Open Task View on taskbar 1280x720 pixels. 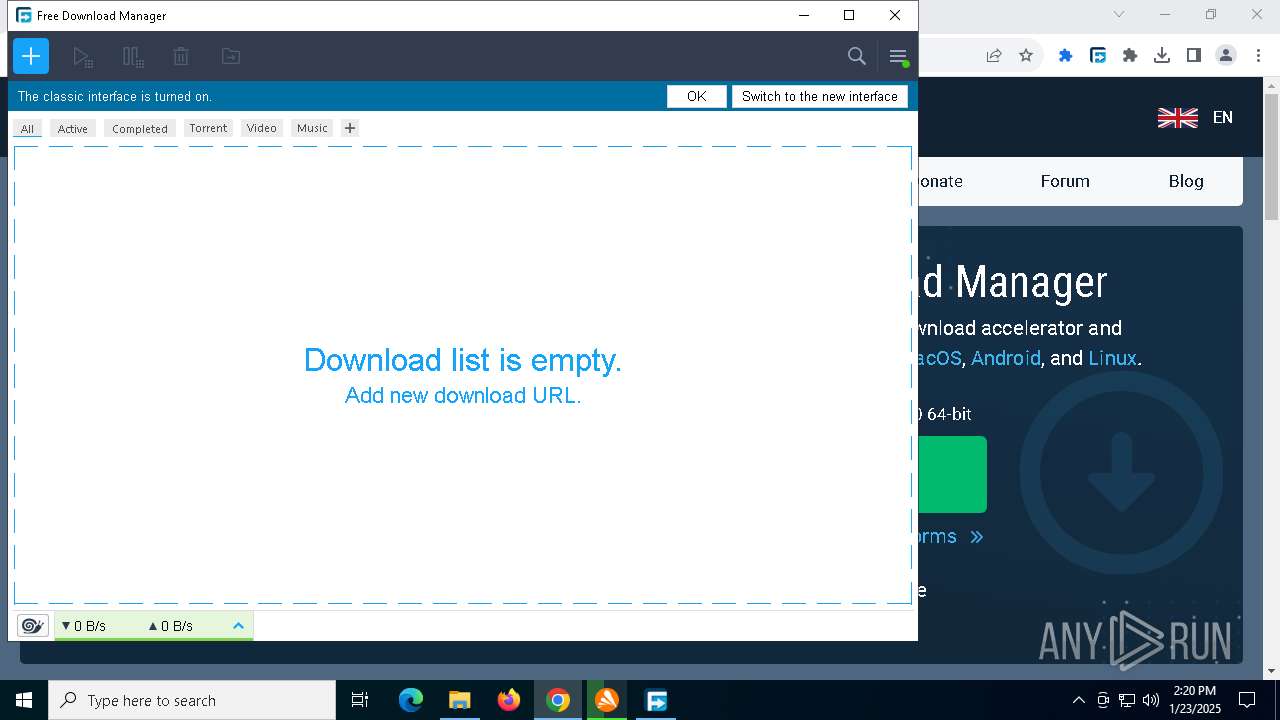[x=360, y=700]
